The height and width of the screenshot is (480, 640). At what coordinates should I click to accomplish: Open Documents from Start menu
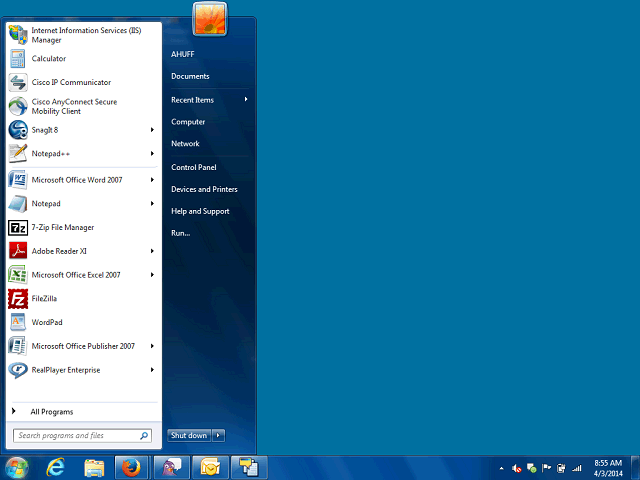click(x=190, y=76)
